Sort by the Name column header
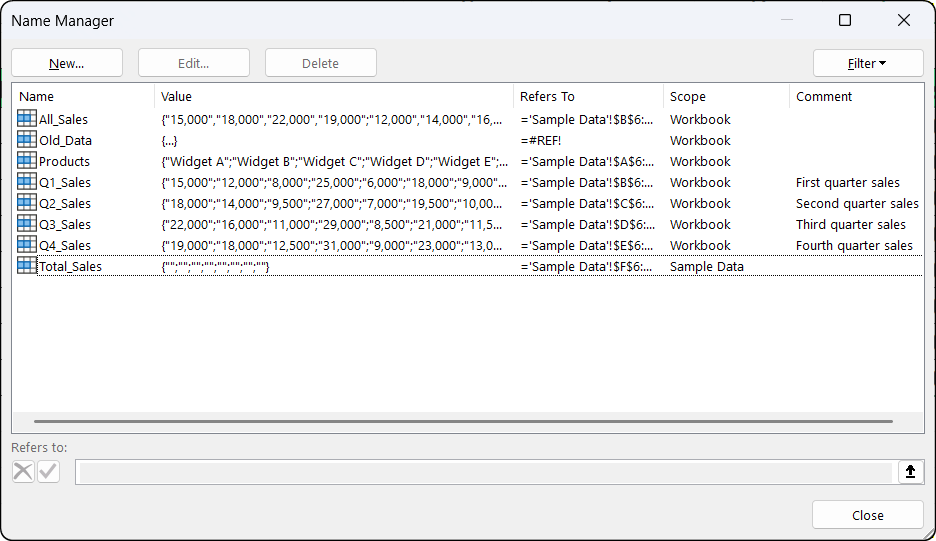Image resolution: width=936 pixels, height=541 pixels. click(x=84, y=97)
